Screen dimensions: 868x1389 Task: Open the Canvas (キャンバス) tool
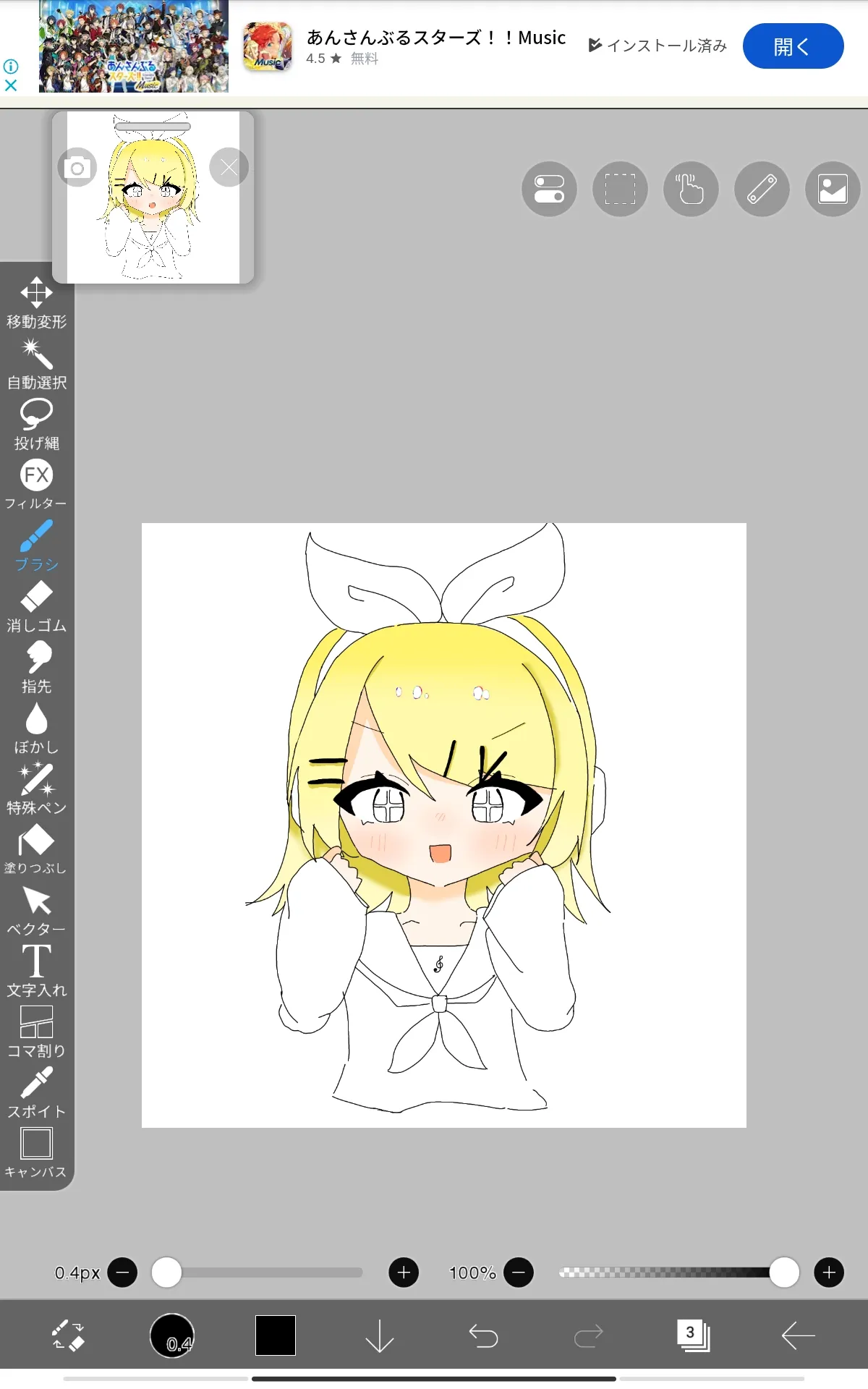36,1153
